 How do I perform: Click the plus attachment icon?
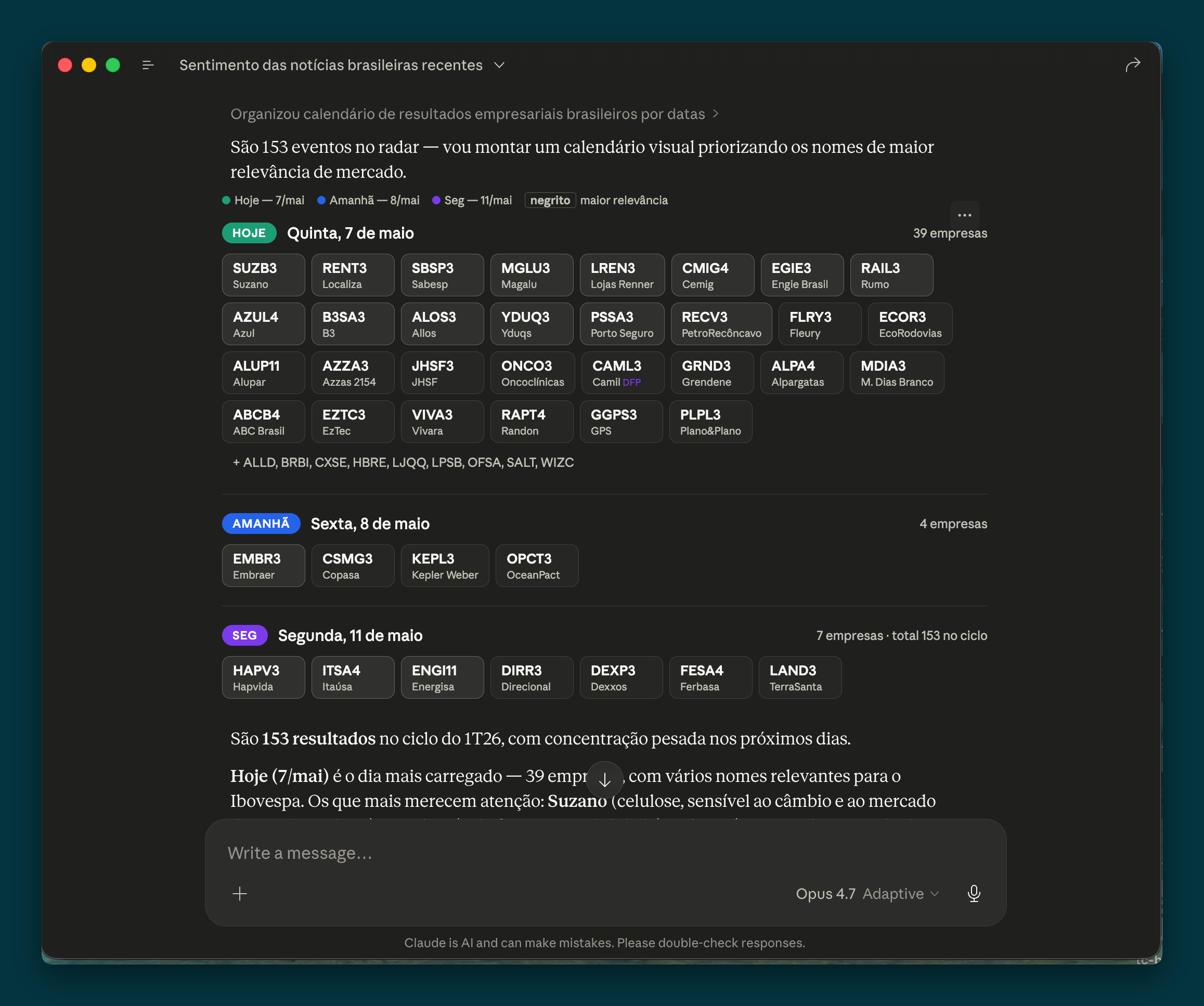pyautogui.click(x=240, y=893)
